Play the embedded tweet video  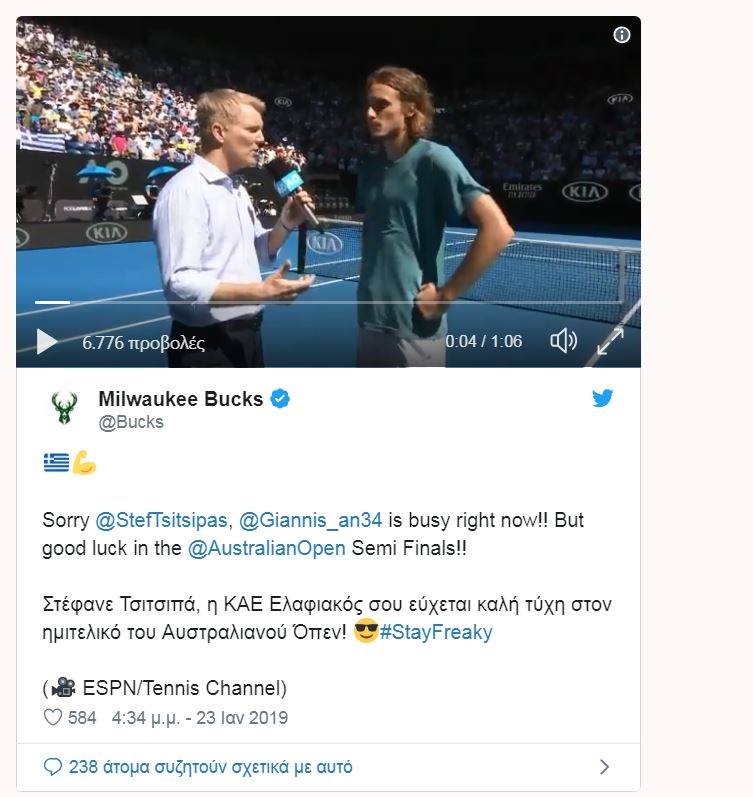click(46, 342)
